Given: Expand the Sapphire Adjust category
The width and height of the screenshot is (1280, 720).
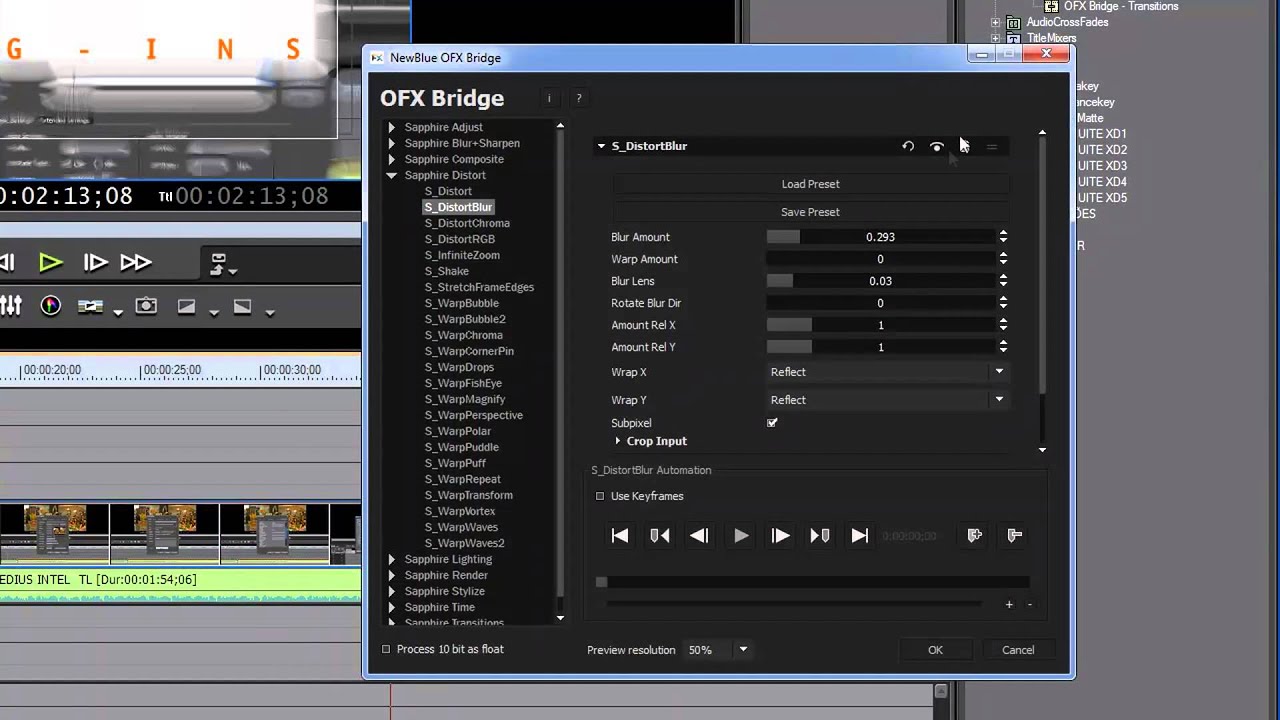Looking at the screenshot, I should pyautogui.click(x=391, y=127).
